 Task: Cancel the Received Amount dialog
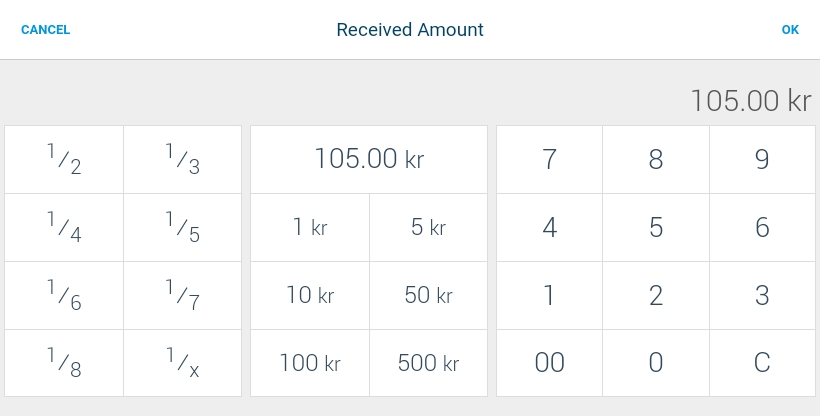point(45,30)
